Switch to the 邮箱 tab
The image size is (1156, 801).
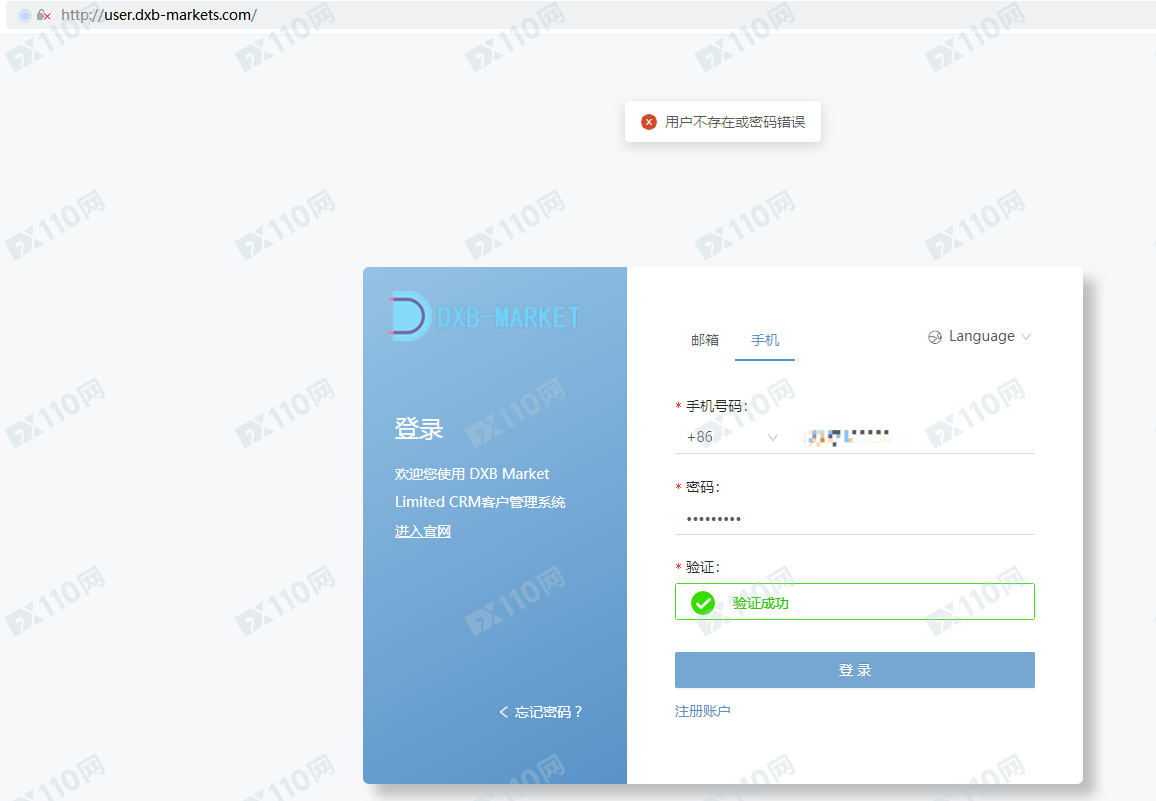[x=705, y=340]
